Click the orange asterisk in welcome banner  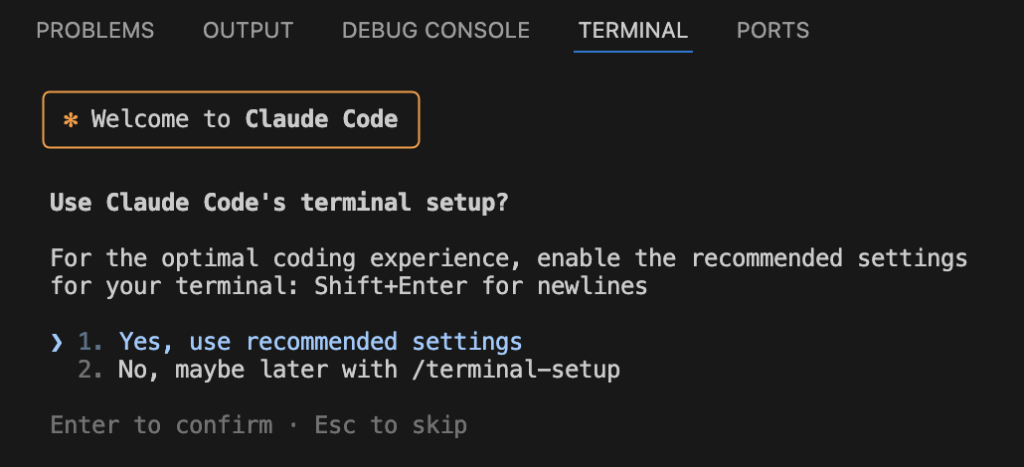(70, 120)
